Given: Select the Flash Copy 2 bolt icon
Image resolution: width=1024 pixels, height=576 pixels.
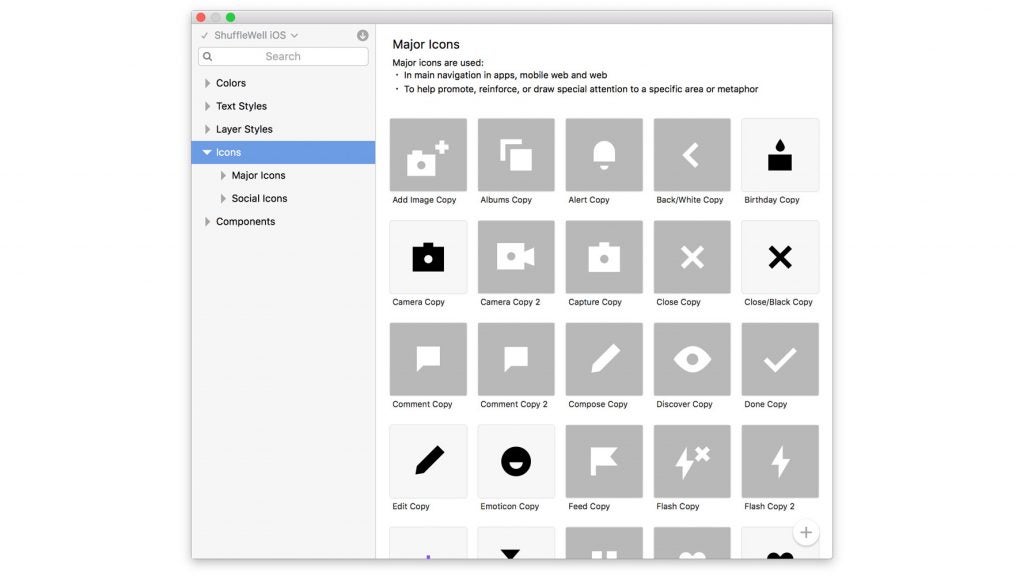Looking at the screenshot, I should pos(780,462).
